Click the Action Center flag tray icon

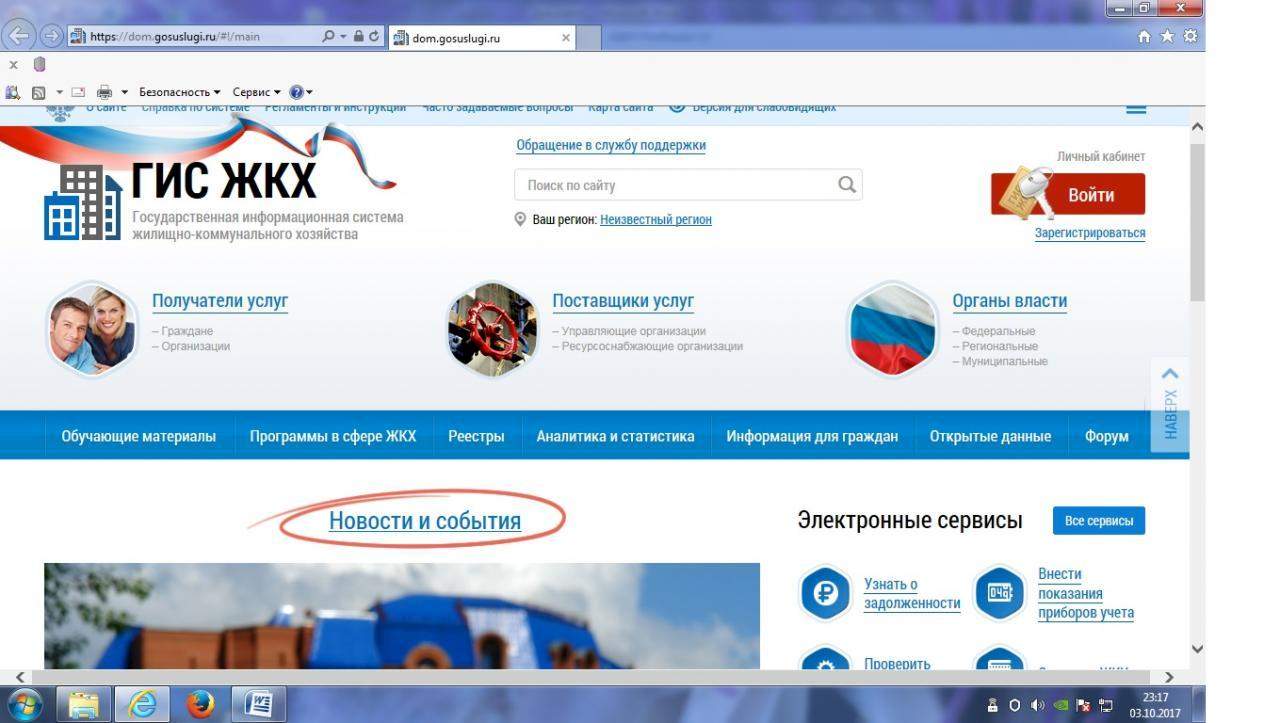point(1083,705)
